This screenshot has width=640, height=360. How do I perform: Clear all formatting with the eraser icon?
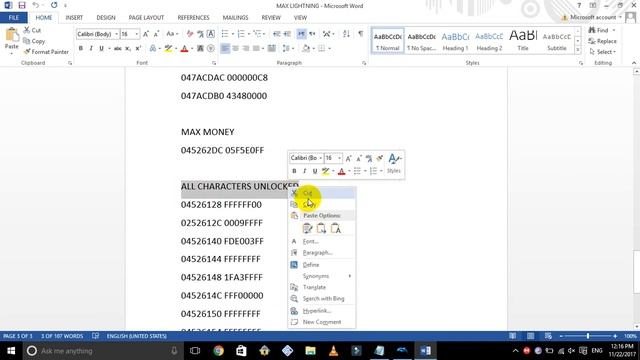pos(190,34)
